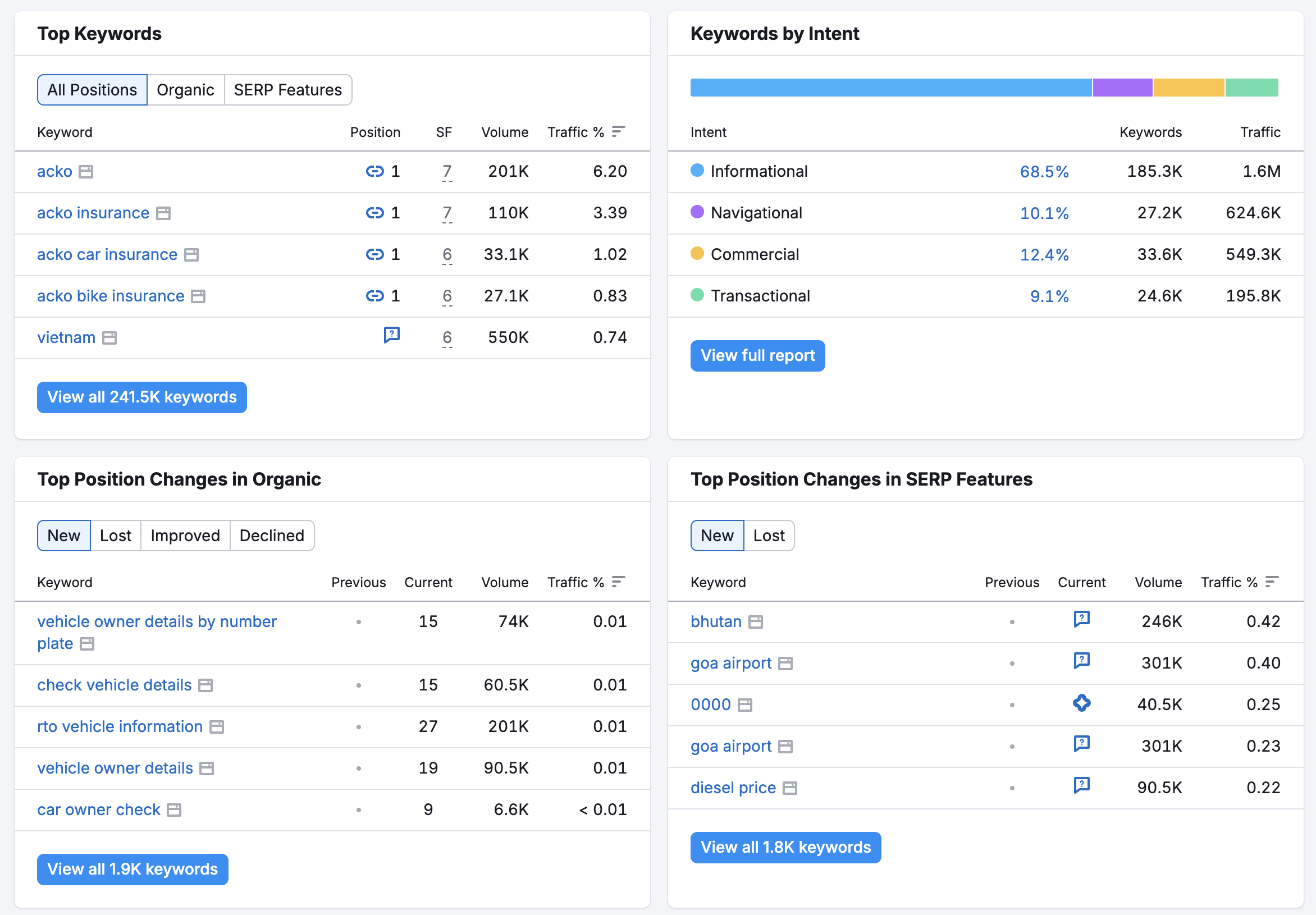Screen dimensions: 1316x915
Task: Sort Organic position changes by Traffic % icon
Action: click(x=618, y=582)
